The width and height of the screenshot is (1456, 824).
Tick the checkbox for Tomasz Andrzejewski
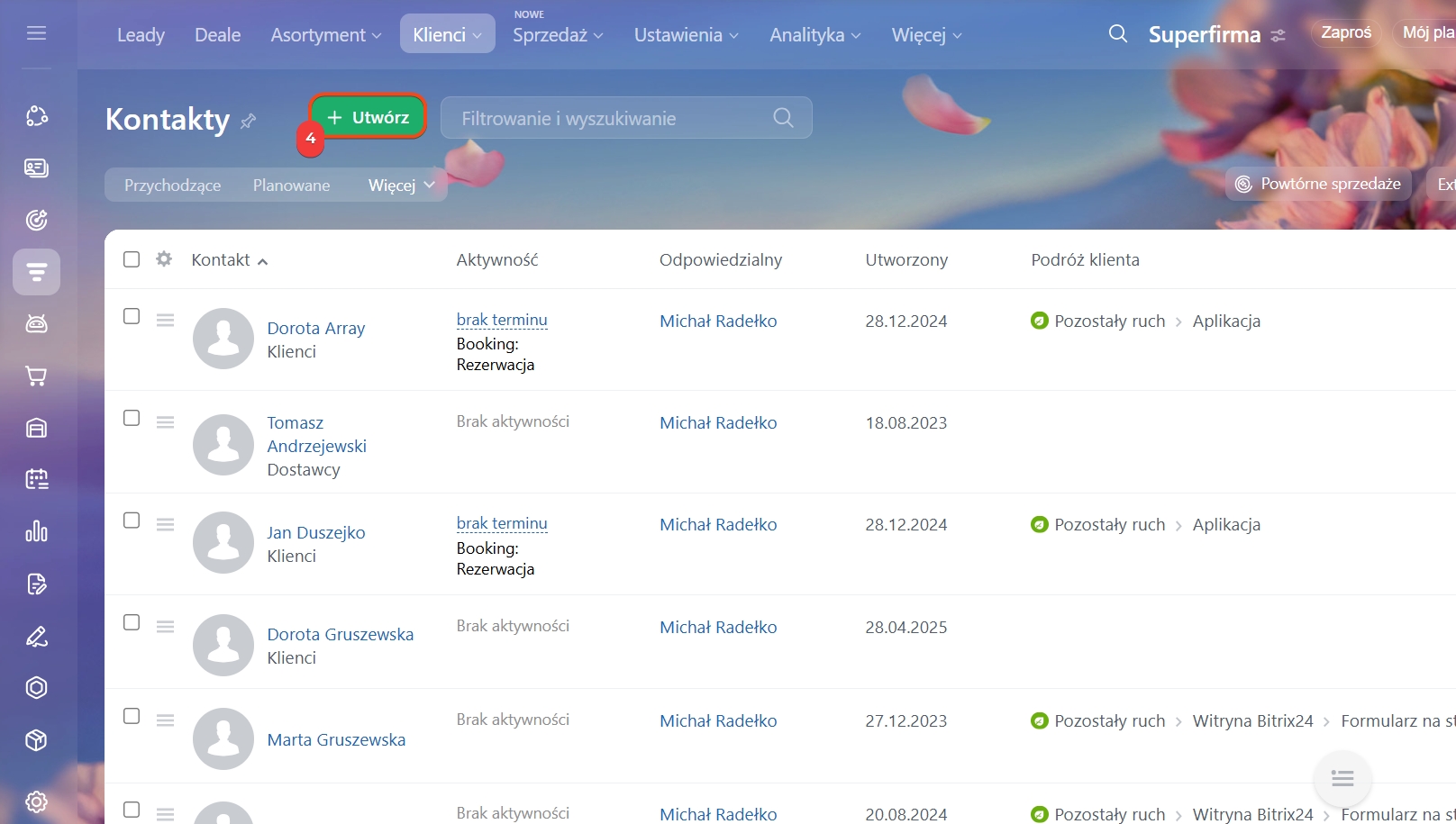click(132, 418)
